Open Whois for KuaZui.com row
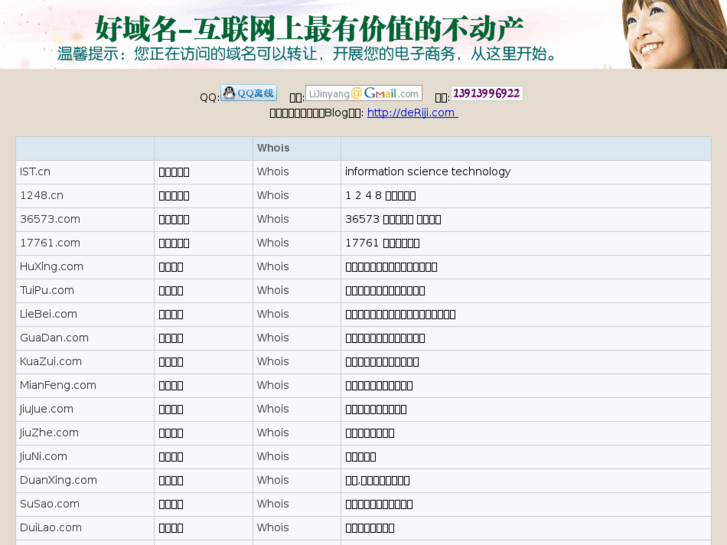Viewport: 727px width, 545px height. 273,361
